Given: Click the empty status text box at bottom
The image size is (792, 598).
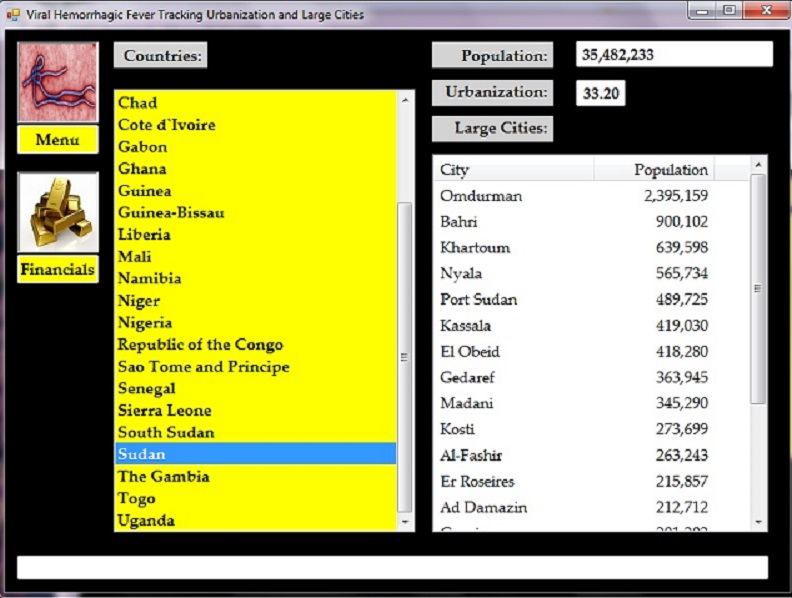Looking at the screenshot, I should (392, 568).
